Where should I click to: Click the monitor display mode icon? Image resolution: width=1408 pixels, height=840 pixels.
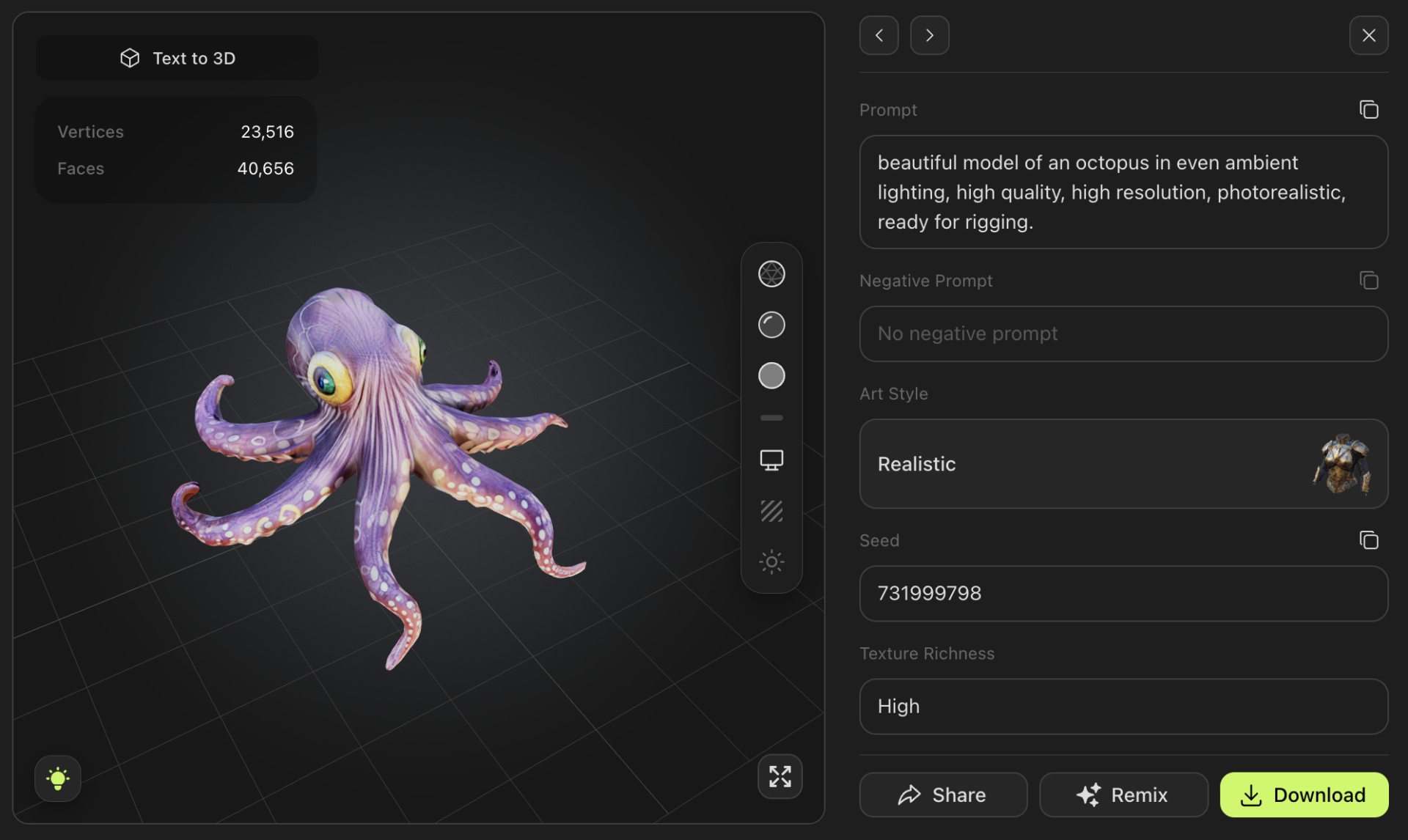click(x=771, y=460)
